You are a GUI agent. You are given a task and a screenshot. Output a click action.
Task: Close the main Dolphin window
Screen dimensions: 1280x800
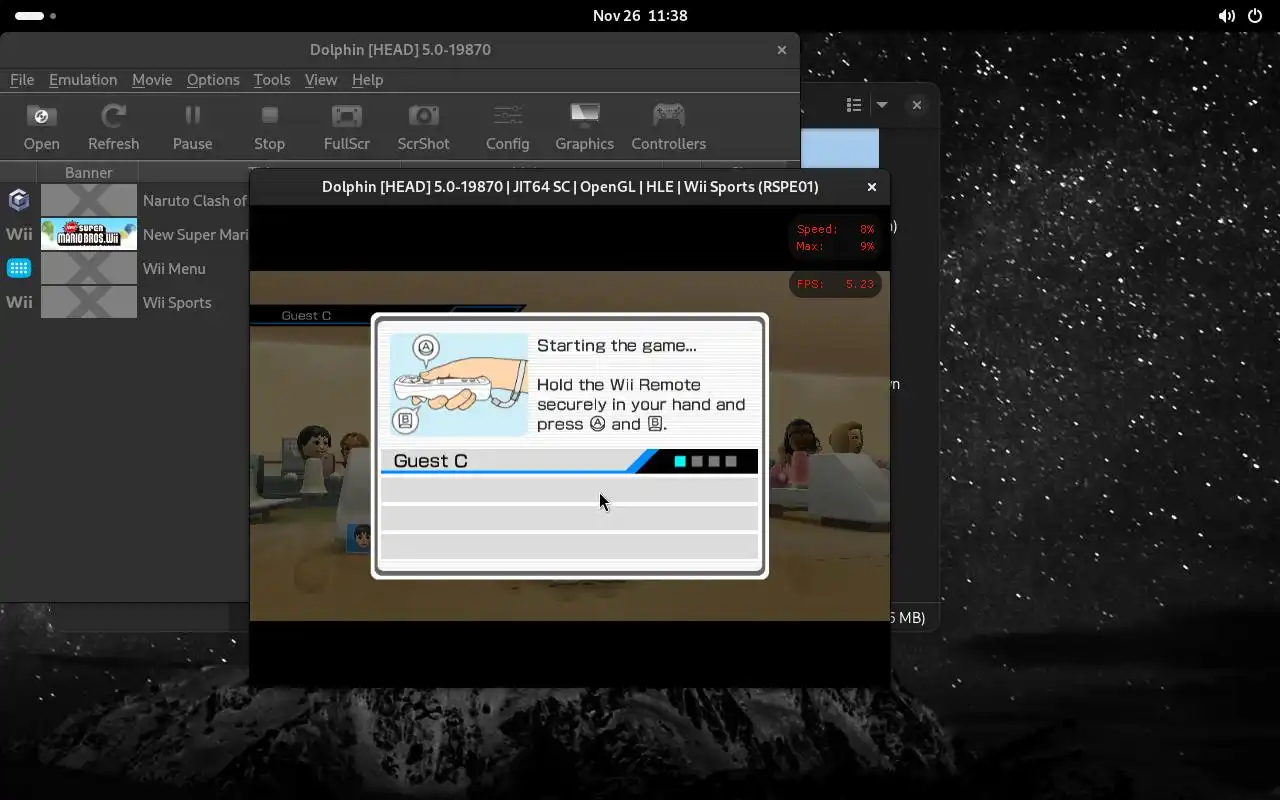pos(782,50)
